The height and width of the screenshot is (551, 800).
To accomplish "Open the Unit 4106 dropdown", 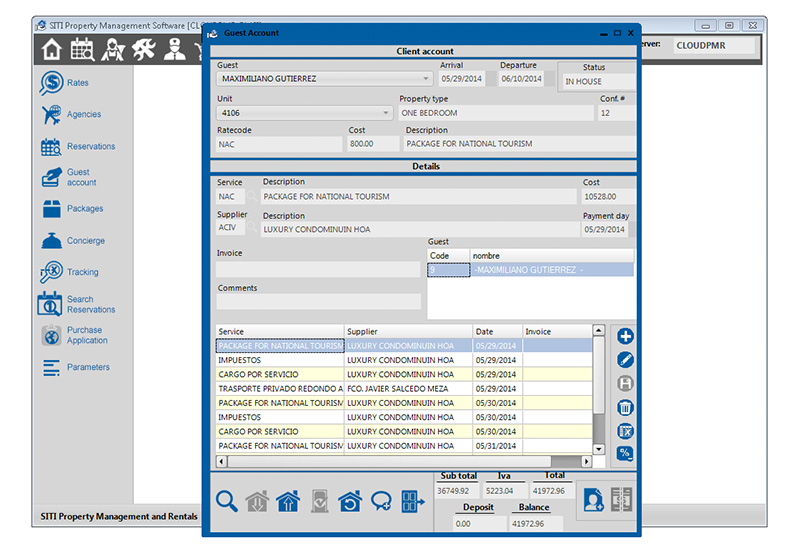I will [386, 114].
